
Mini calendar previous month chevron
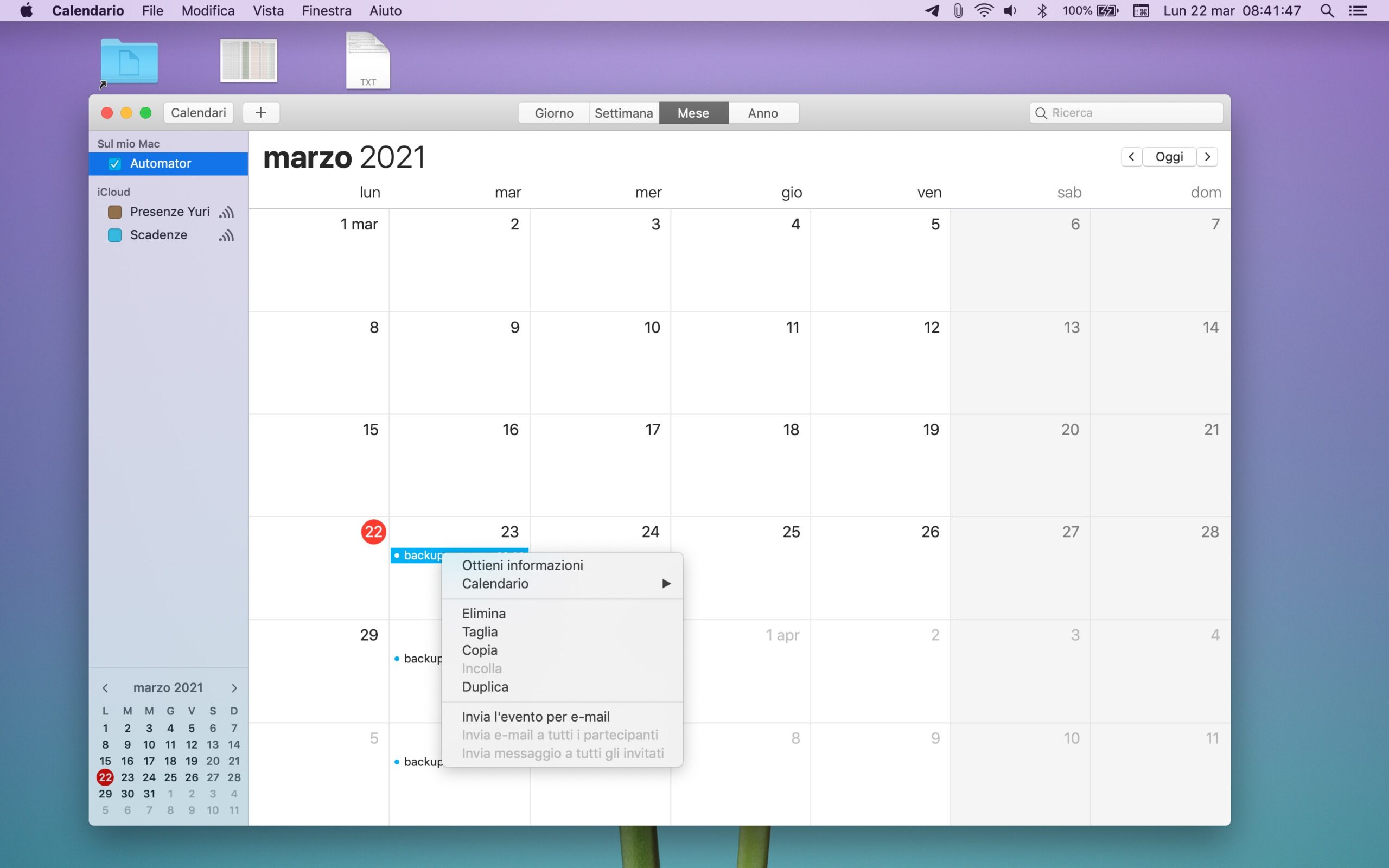[105, 688]
